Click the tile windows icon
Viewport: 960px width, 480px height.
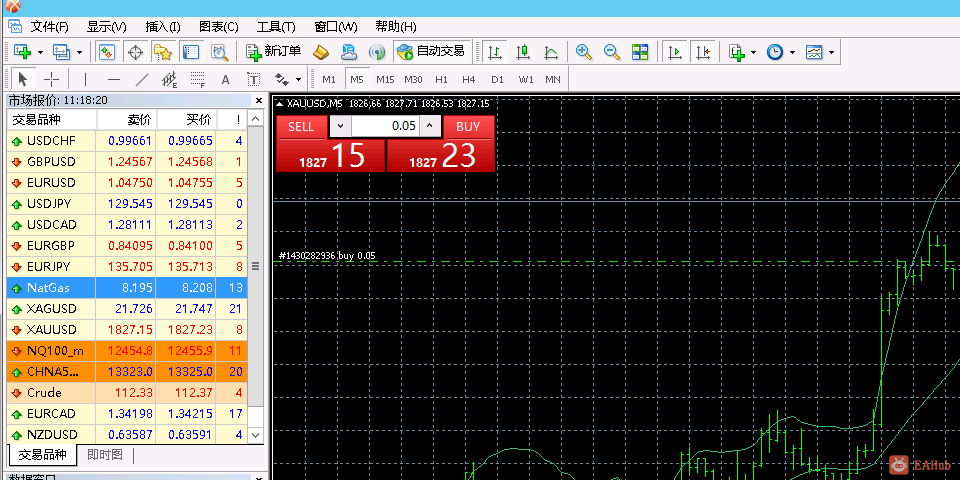click(x=640, y=51)
